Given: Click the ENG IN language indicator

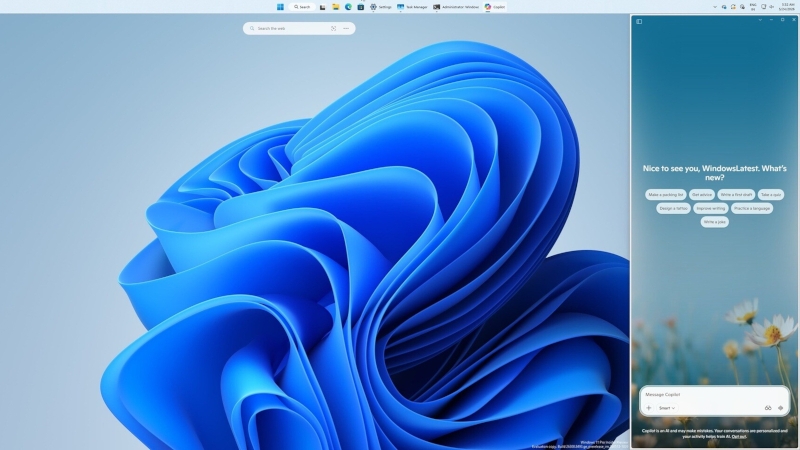Looking at the screenshot, I should [x=753, y=7].
